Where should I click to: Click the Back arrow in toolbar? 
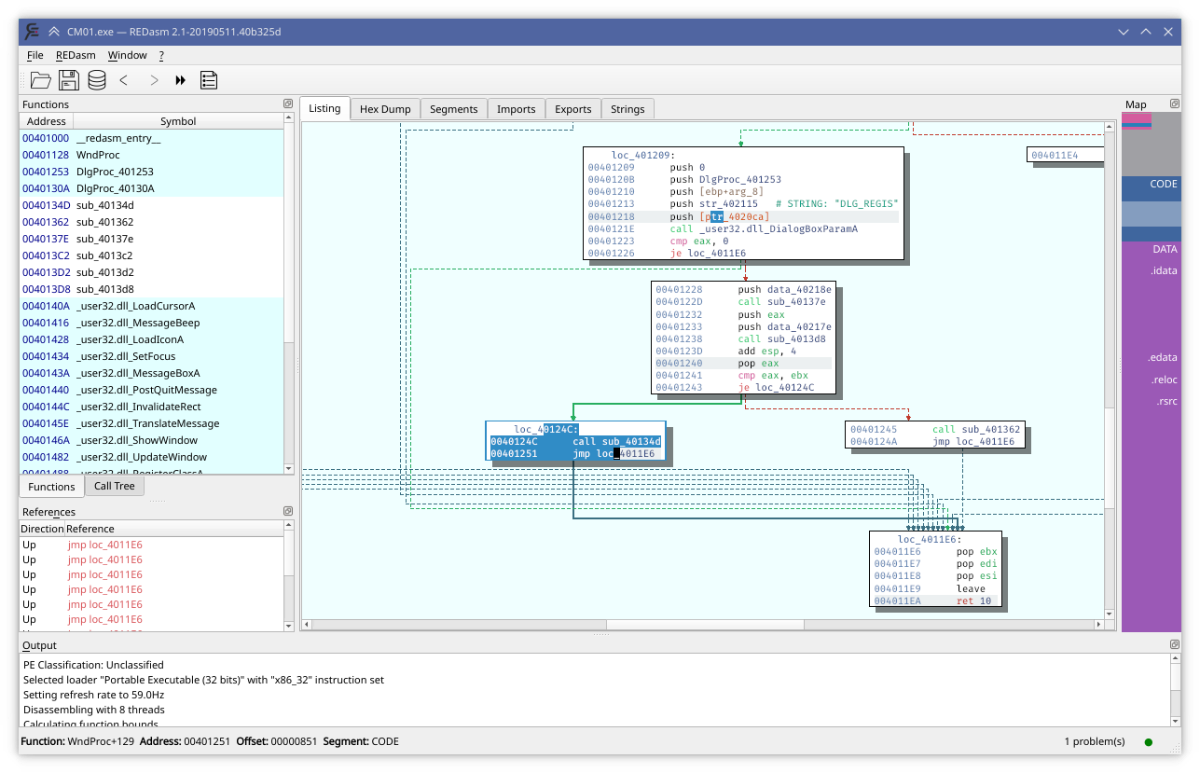point(124,80)
